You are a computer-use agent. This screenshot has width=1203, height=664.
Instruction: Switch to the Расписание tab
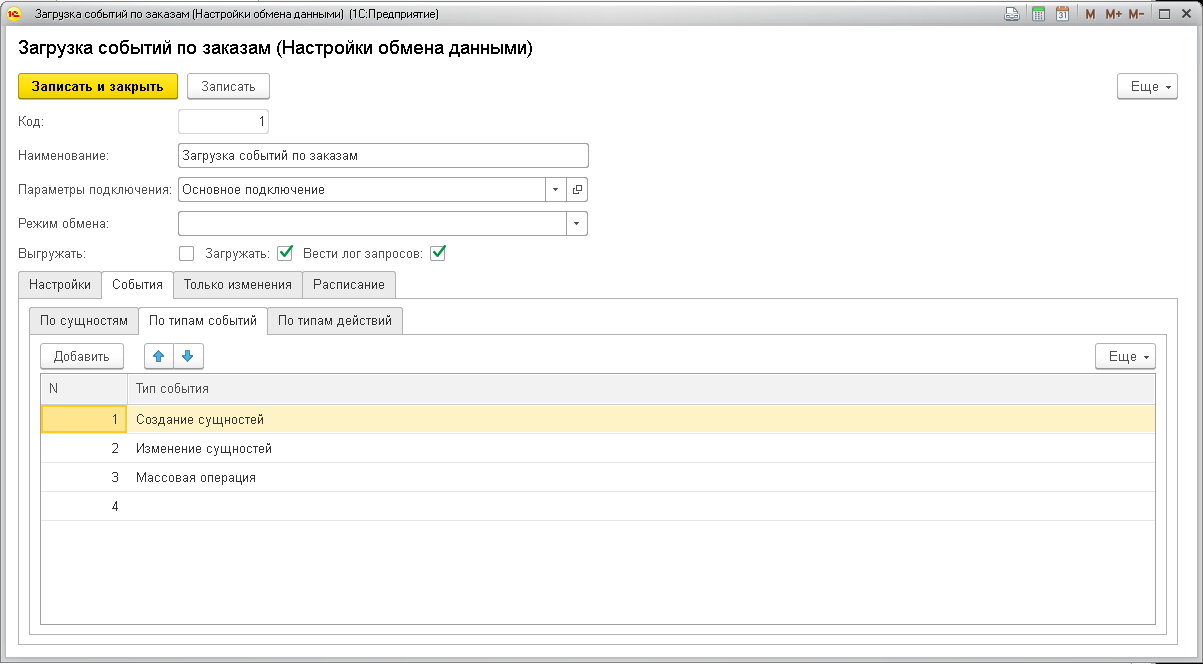tap(348, 285)
